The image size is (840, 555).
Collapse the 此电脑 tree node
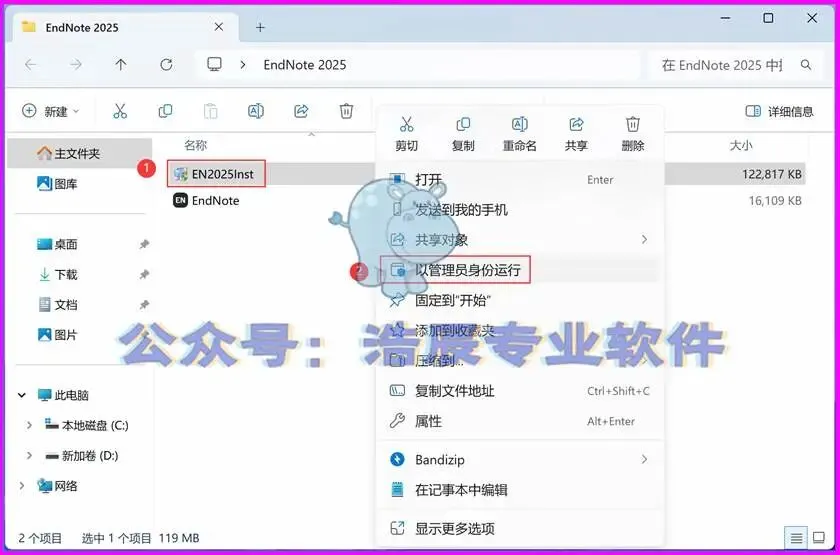click(22, 395)
